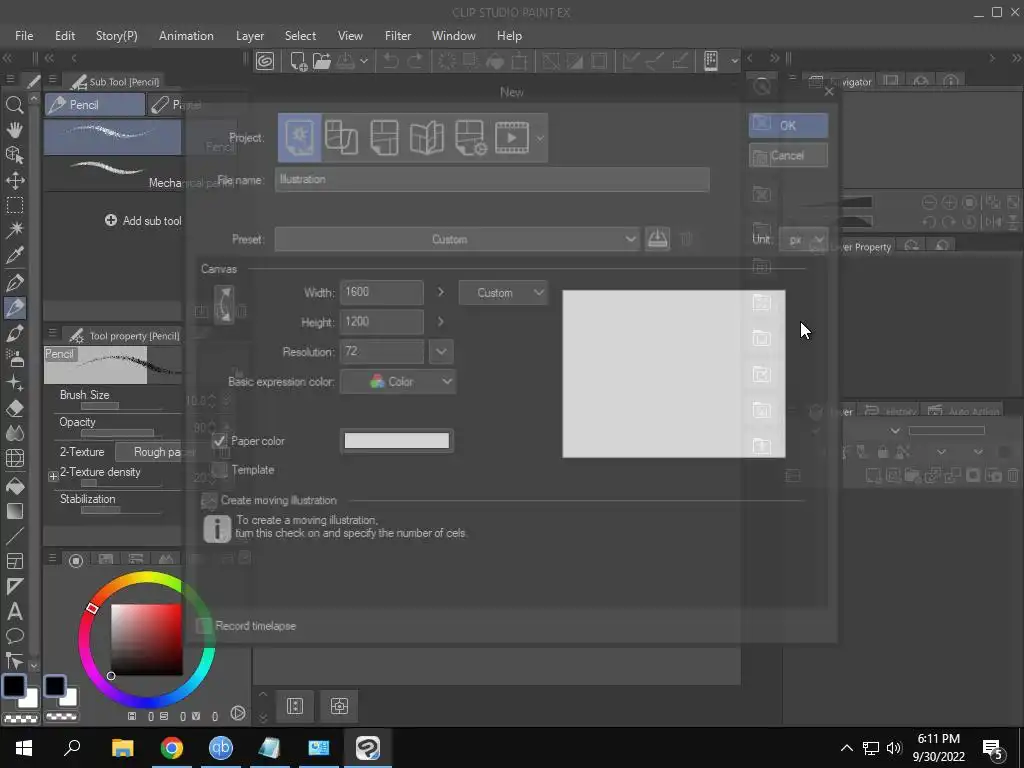Select the Zoom magnifier tool

[x=14, y=104]
